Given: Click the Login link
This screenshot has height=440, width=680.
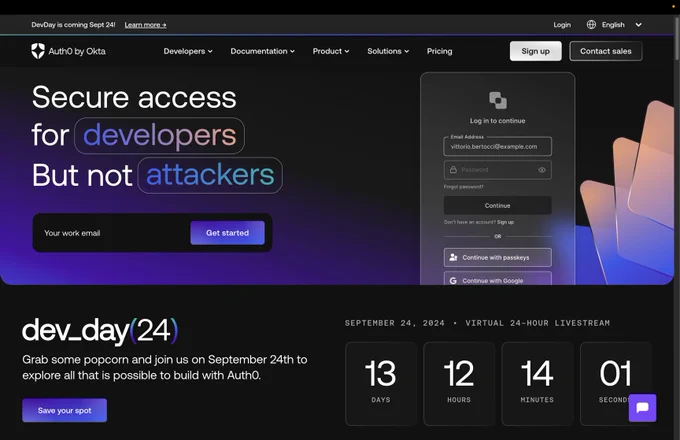Looking at the screenshot, I should [562, 25].
